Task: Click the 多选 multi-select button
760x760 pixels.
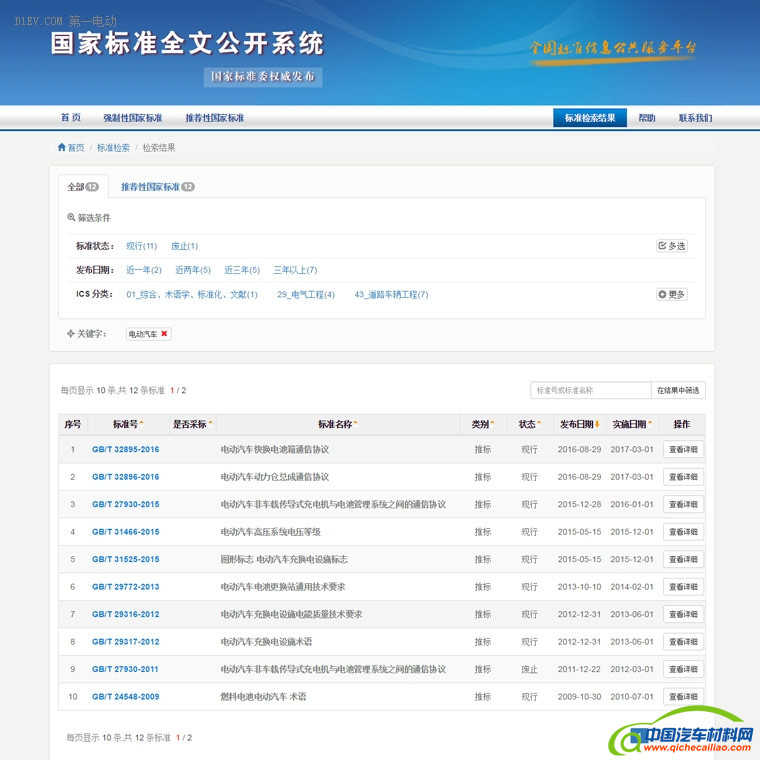Action: [672, 246]
